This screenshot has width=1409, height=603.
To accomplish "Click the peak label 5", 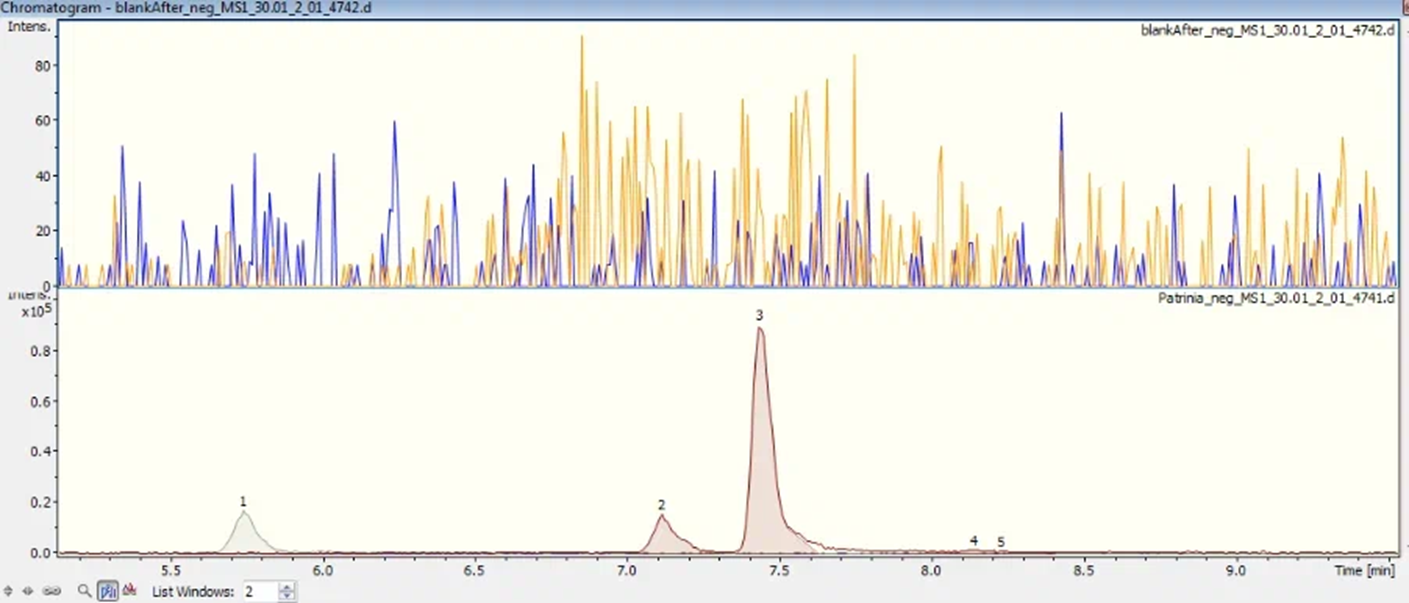I will [1000, 543].
